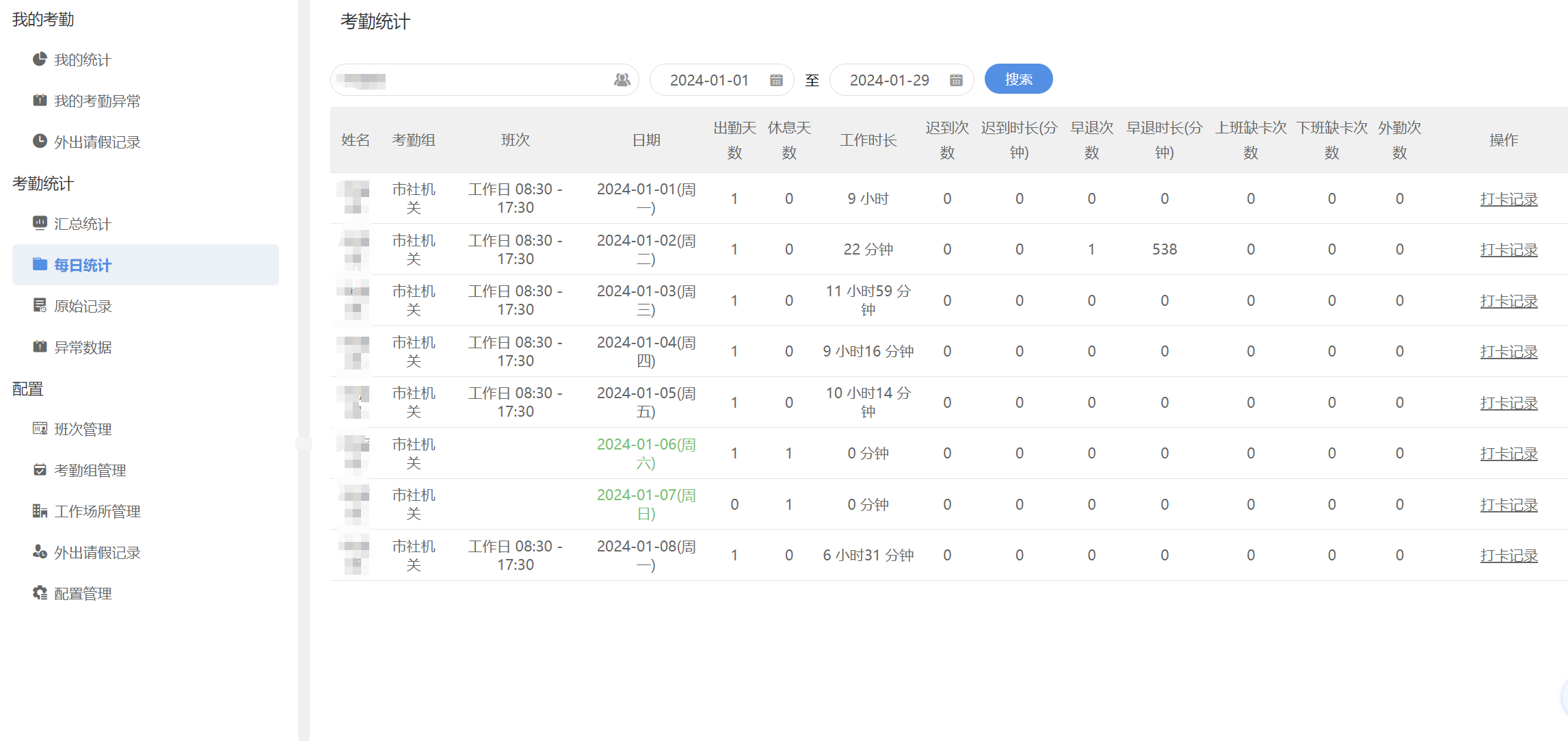The height and width of the screenshot is (741, 1568).
Task: Open the start date calendar picker icon
Action: point(776,80)
